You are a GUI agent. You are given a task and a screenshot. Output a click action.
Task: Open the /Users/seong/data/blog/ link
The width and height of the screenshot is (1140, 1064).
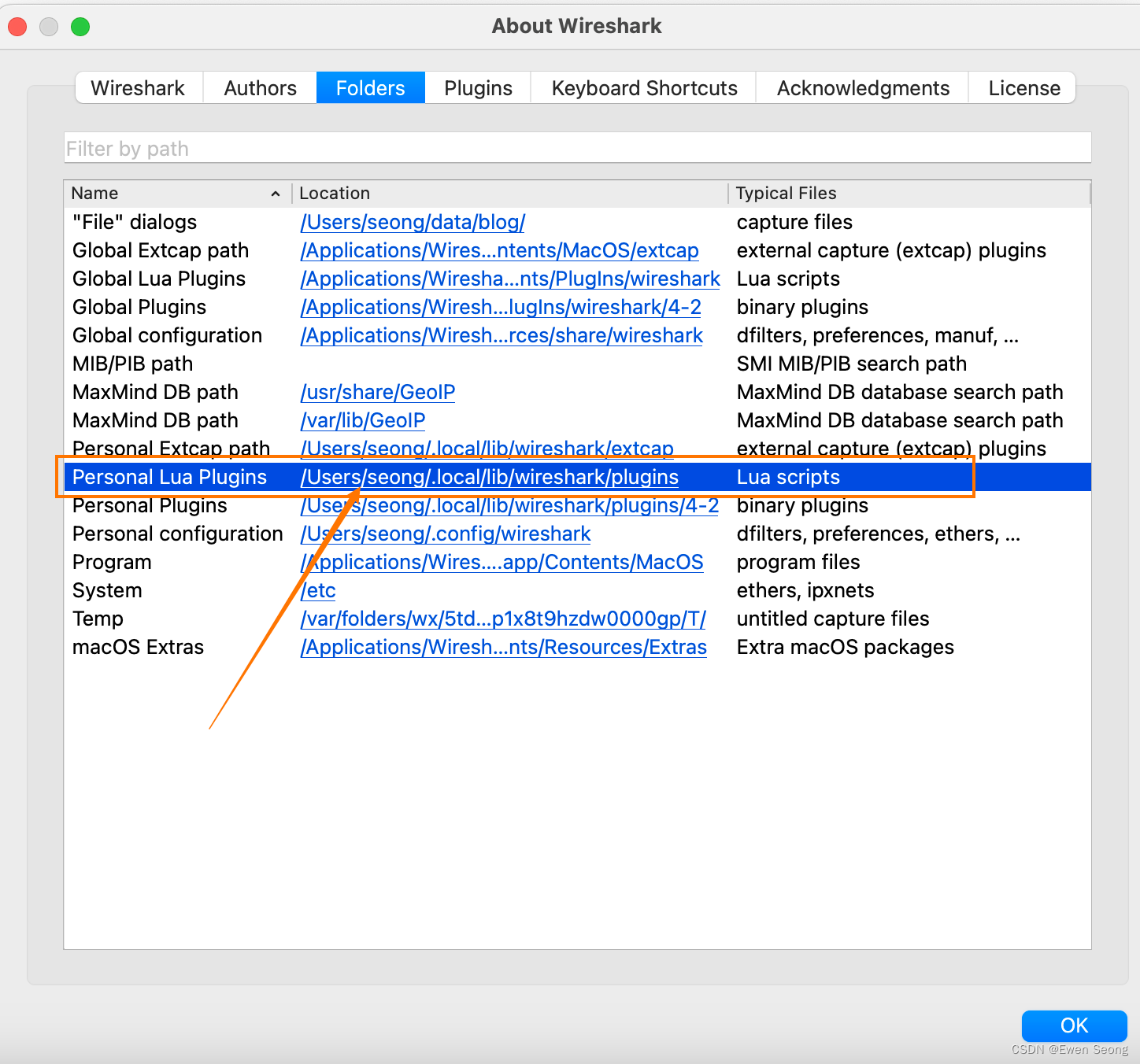(x=413, y=222)
